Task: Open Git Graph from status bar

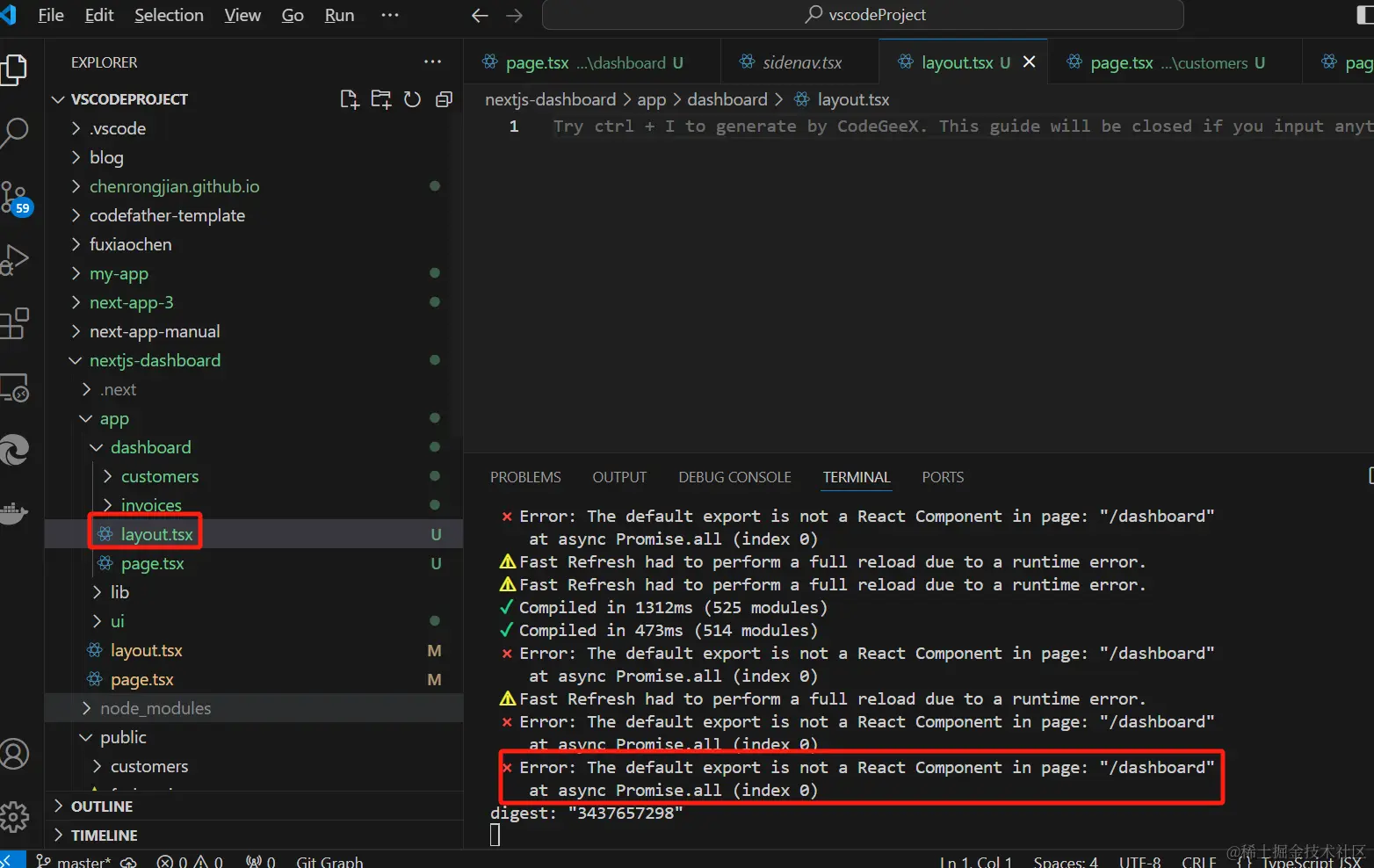Action: click(x=329, y=861)
